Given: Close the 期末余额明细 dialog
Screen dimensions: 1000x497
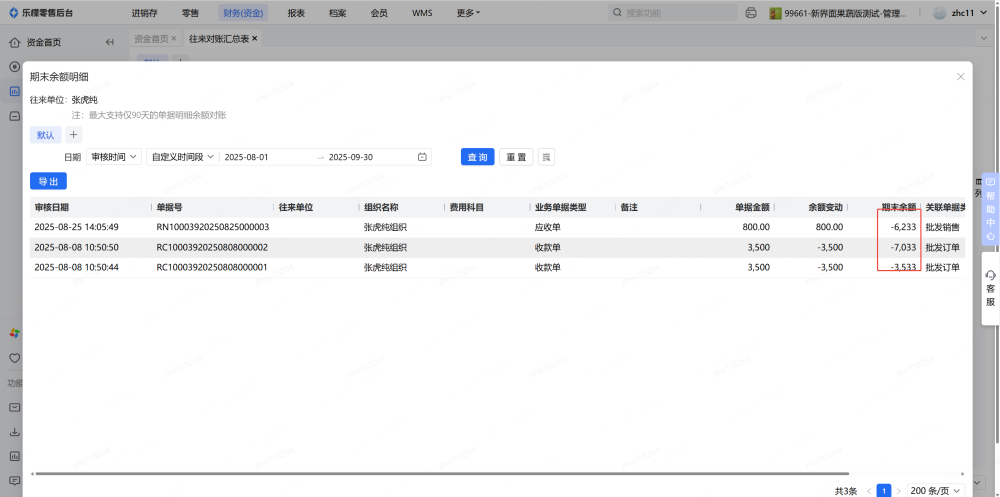Looking at the screenshot, I should [x=961, y=76].
